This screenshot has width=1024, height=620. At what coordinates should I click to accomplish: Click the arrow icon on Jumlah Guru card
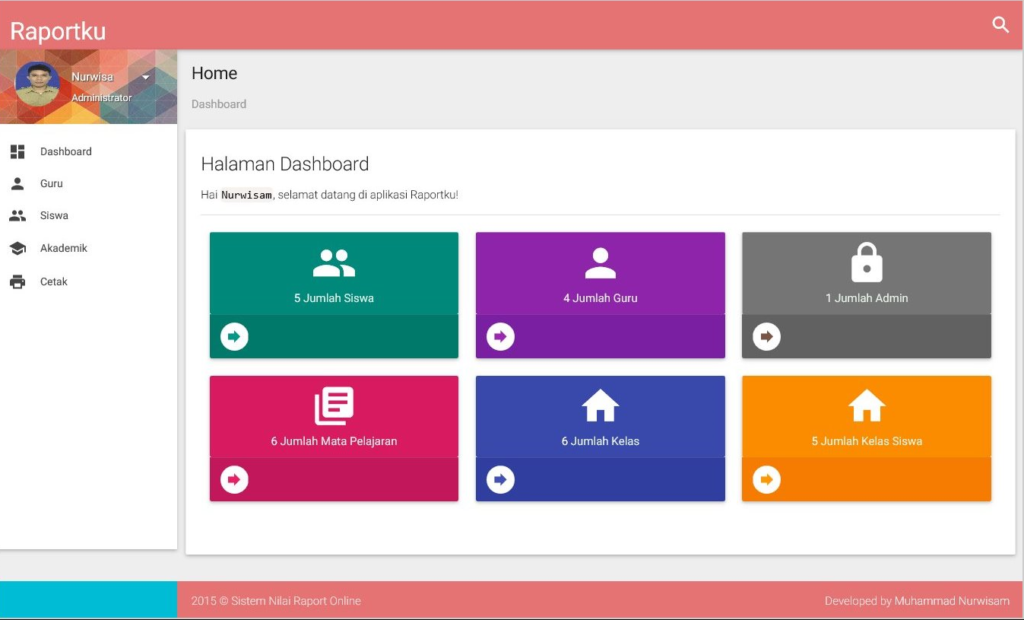click(x=500, y=337)
